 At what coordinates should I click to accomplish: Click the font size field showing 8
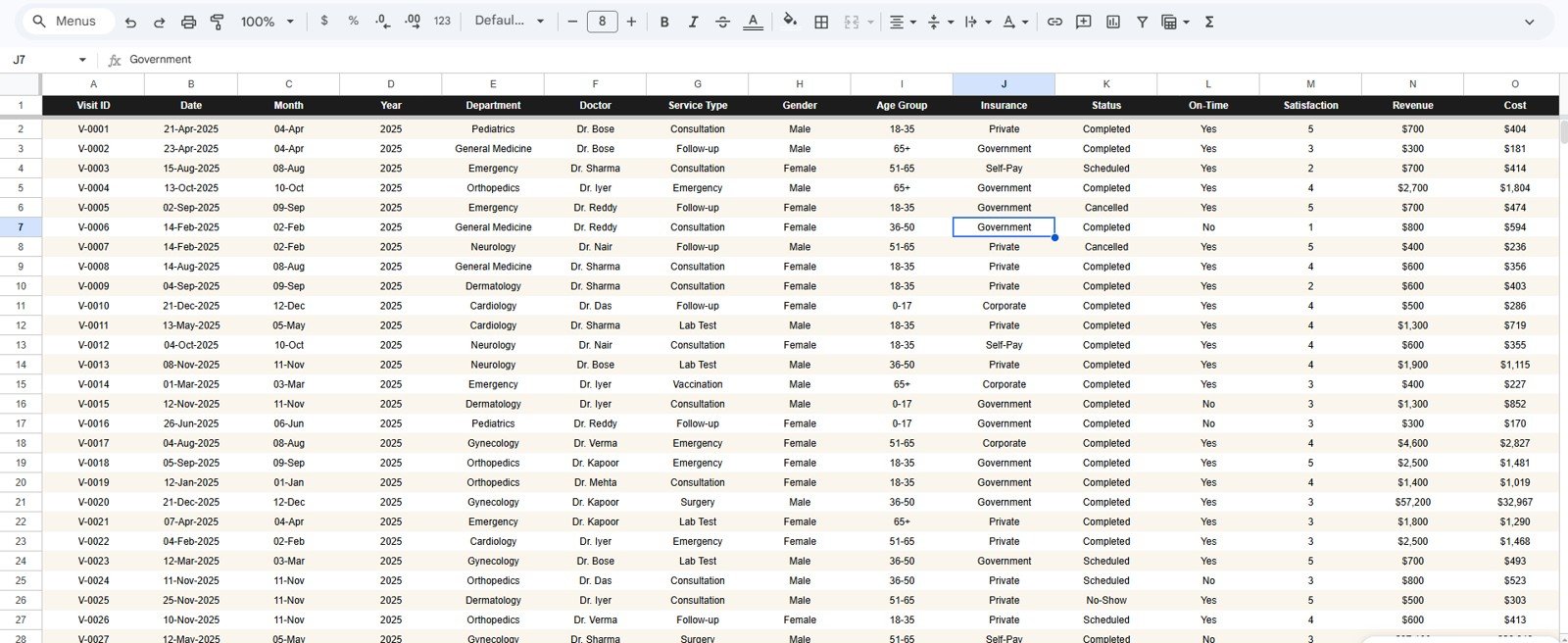(x=602, y=21)
